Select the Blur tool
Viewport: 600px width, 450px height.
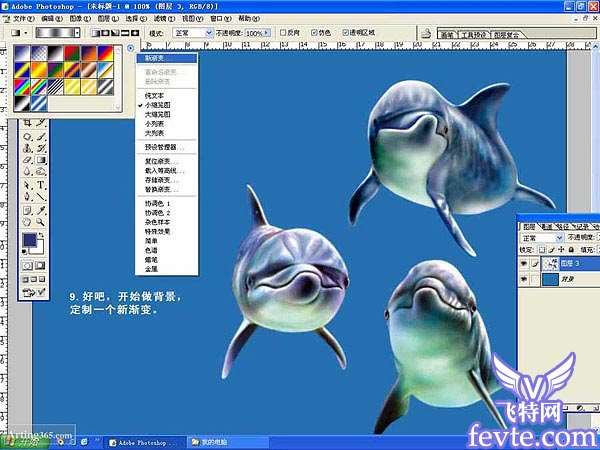coord(27,171)
